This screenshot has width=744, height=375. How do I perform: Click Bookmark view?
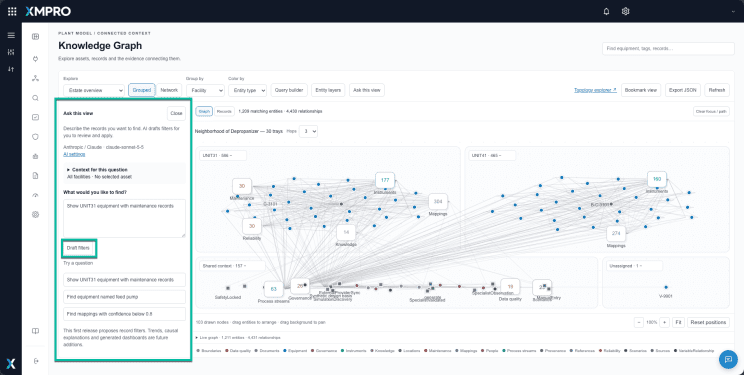pyautogui.click(x=641, y=90)
